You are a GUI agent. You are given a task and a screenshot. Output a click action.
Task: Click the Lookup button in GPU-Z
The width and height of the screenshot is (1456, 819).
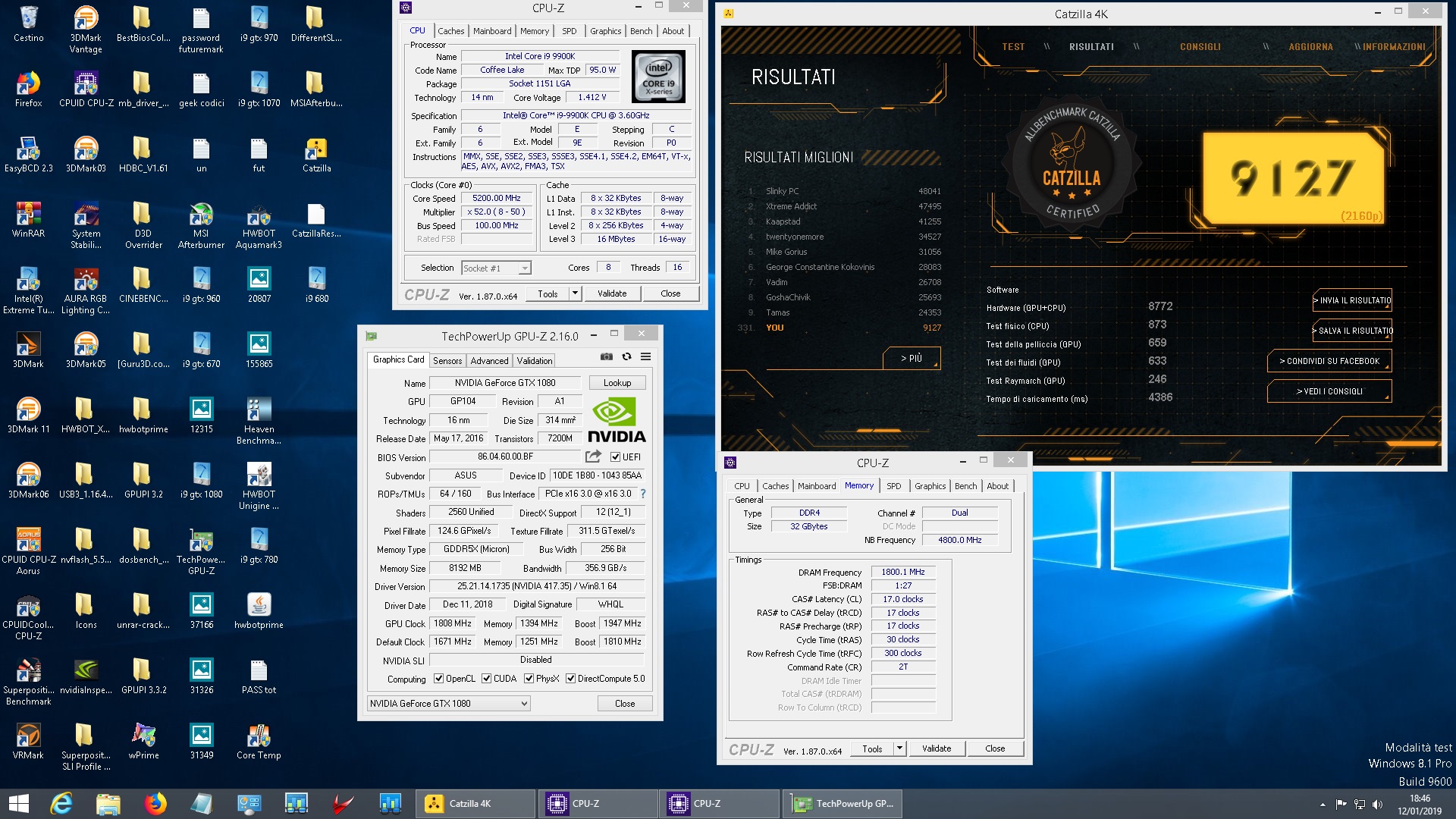(617, 383)
